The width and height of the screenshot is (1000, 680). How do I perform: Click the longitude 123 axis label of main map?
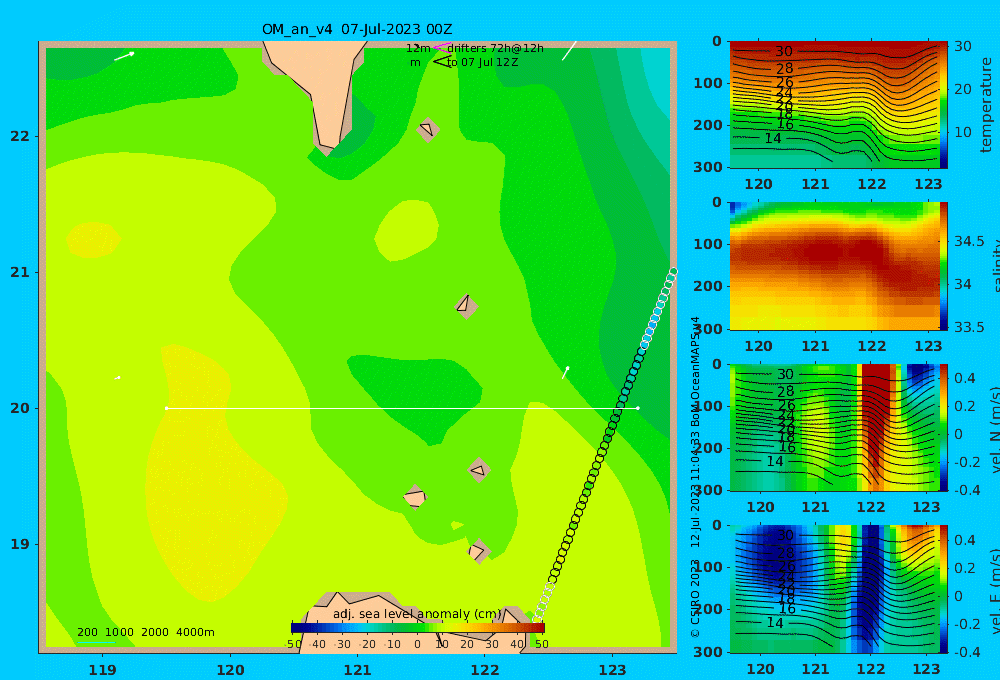[613, 670]
